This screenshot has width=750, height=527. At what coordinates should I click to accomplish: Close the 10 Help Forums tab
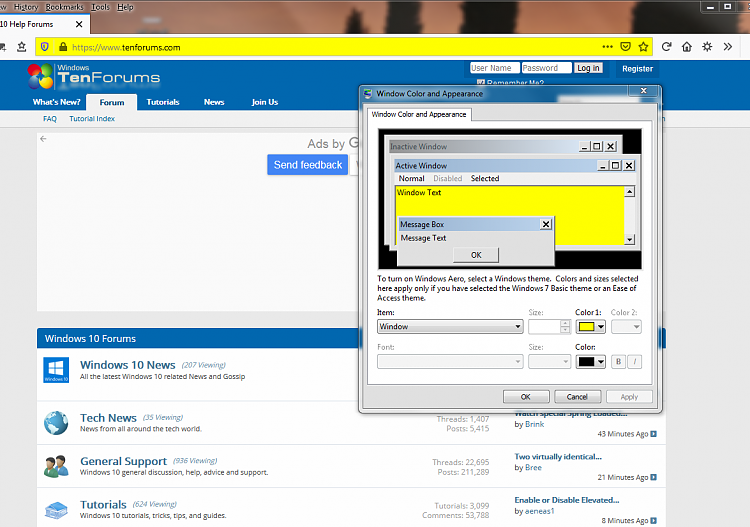[x=79, y=24]
